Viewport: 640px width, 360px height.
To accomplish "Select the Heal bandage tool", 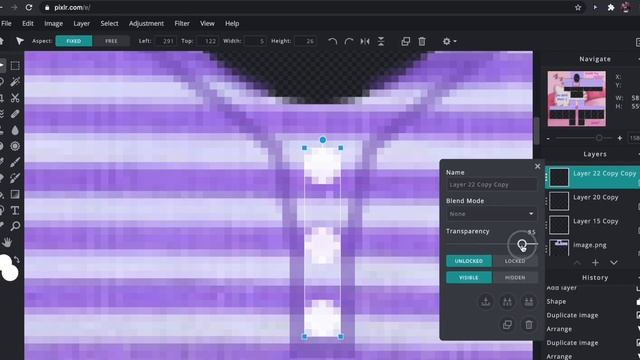I will [15, 114].
